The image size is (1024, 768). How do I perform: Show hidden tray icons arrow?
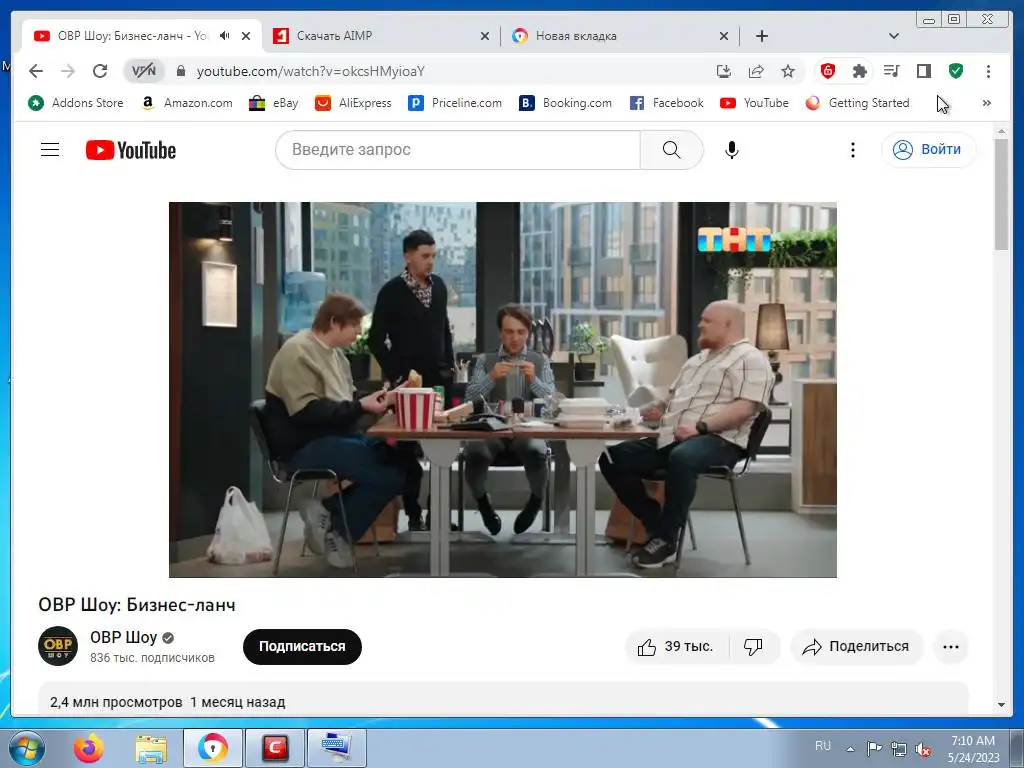[x=850, y=748]
